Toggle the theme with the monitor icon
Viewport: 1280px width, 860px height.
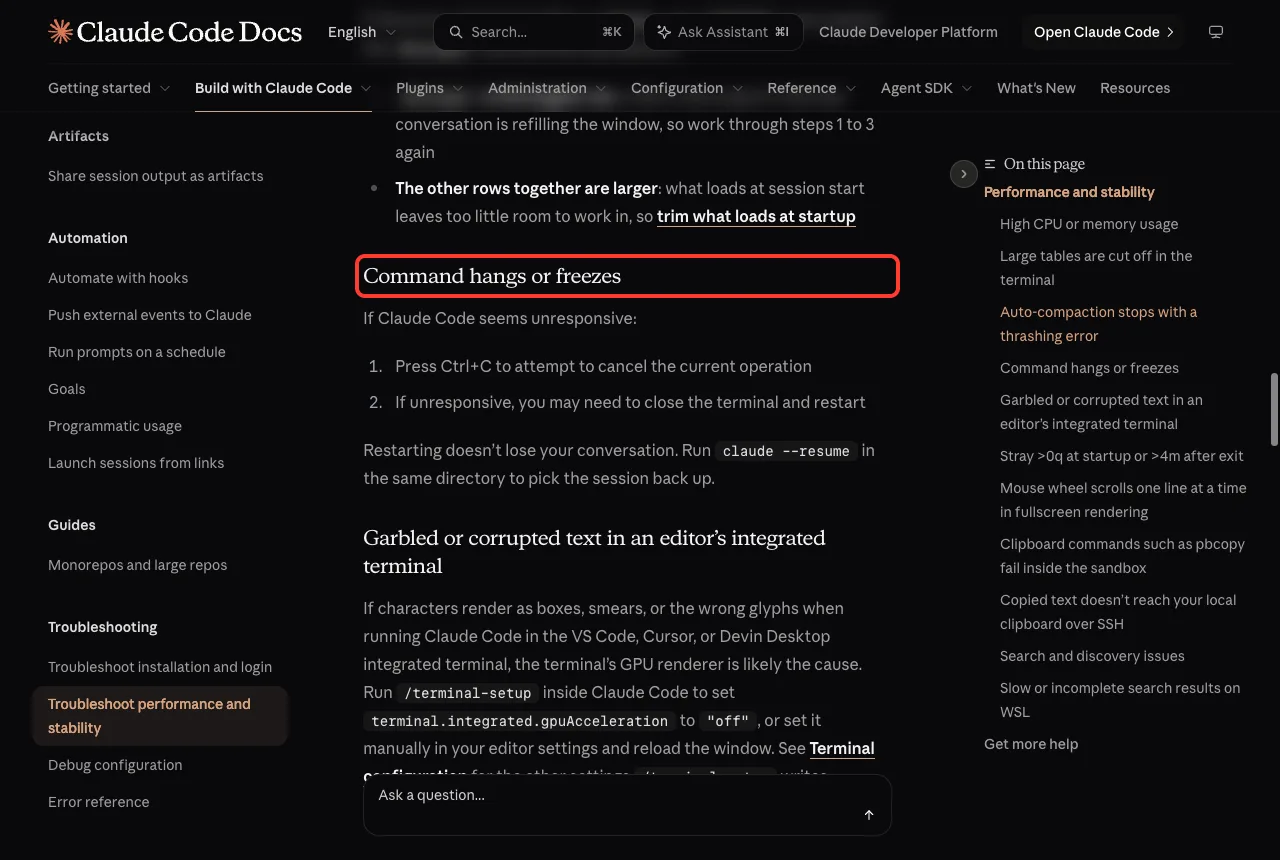[1216, 32]
